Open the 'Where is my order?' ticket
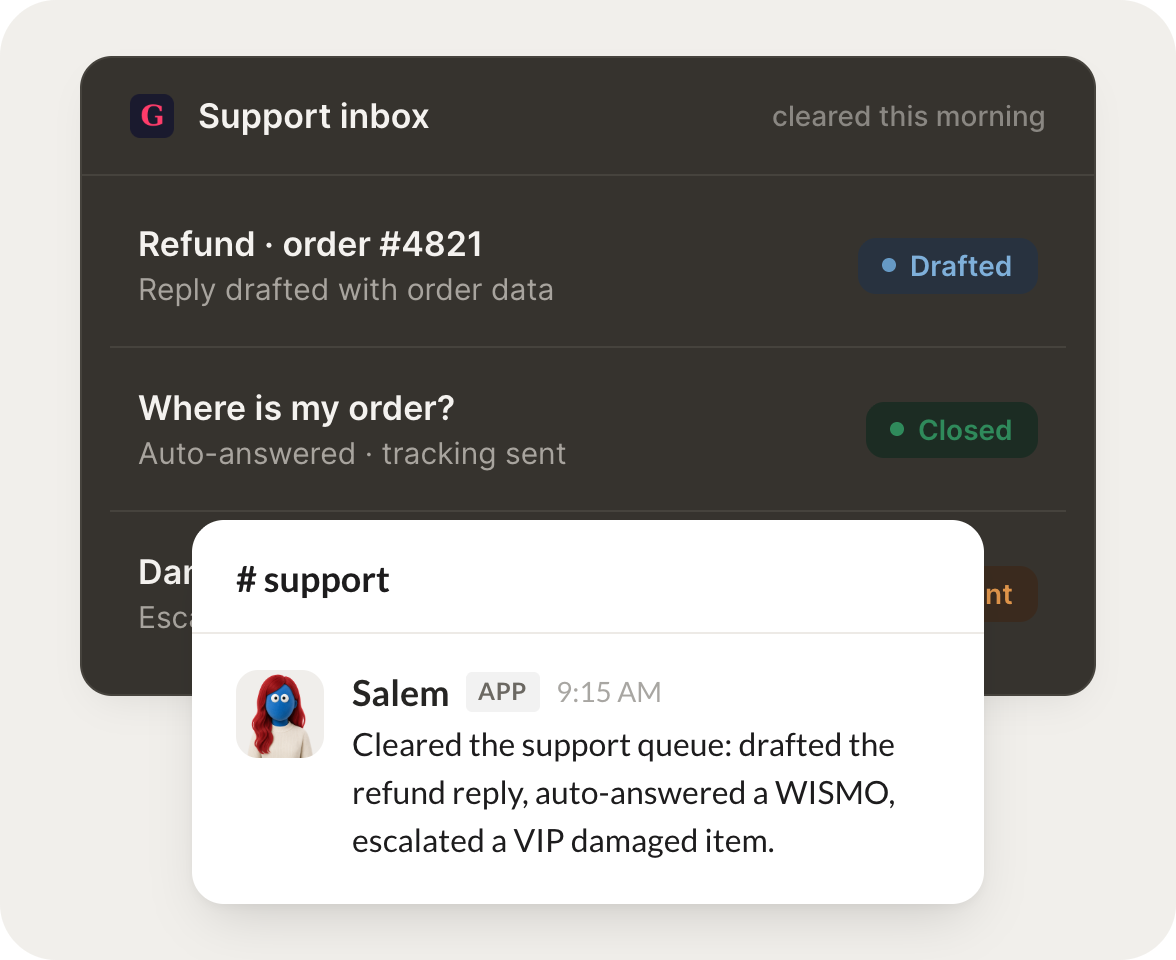1176x960 pixels. [x=588, y=430]
